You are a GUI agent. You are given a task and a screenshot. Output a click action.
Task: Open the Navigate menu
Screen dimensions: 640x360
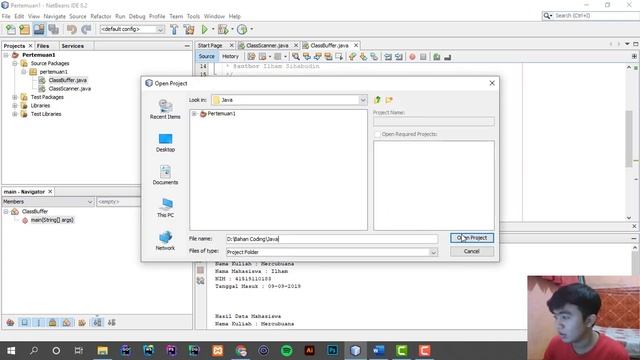click(54, 16)
